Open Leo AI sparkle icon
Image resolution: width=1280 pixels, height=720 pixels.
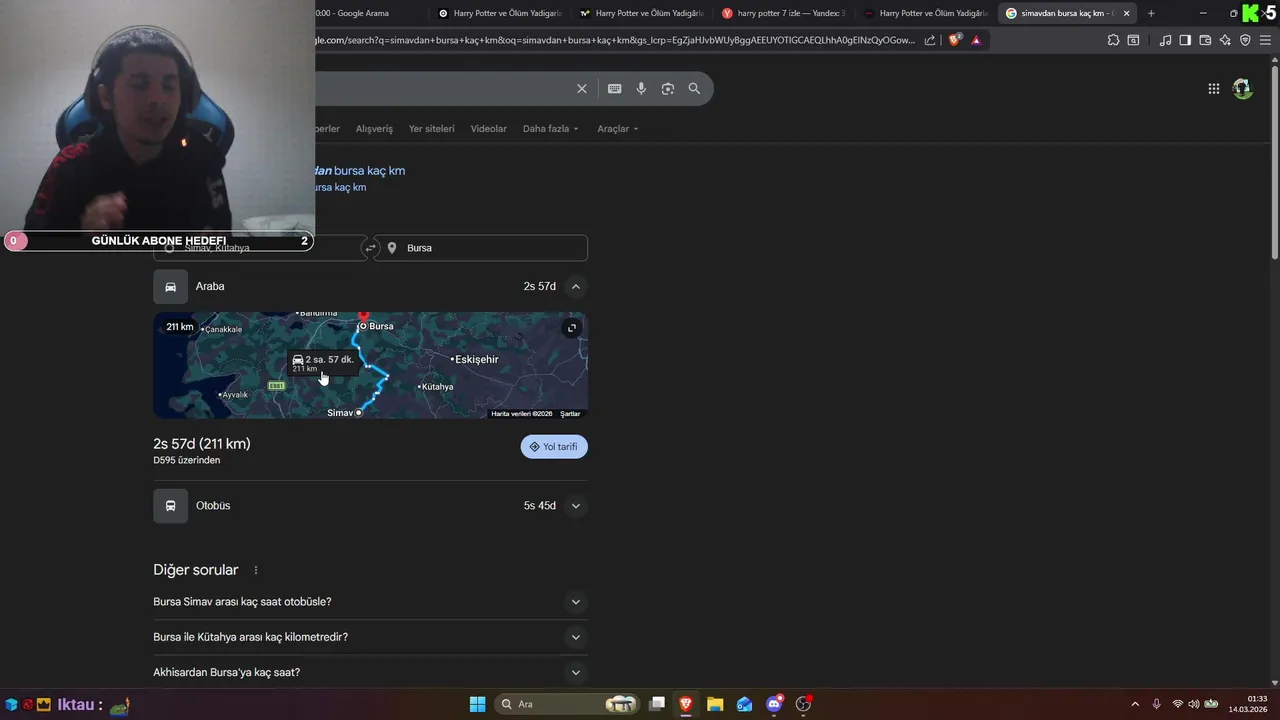tap(1225, 40)
